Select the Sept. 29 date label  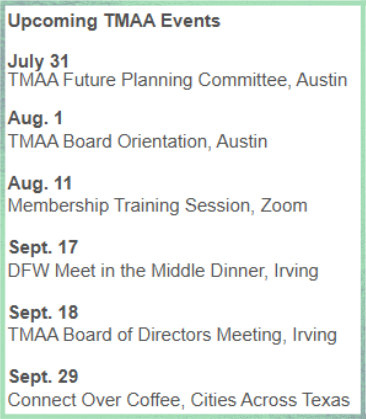pyautogui.click(x=43, y=377)
